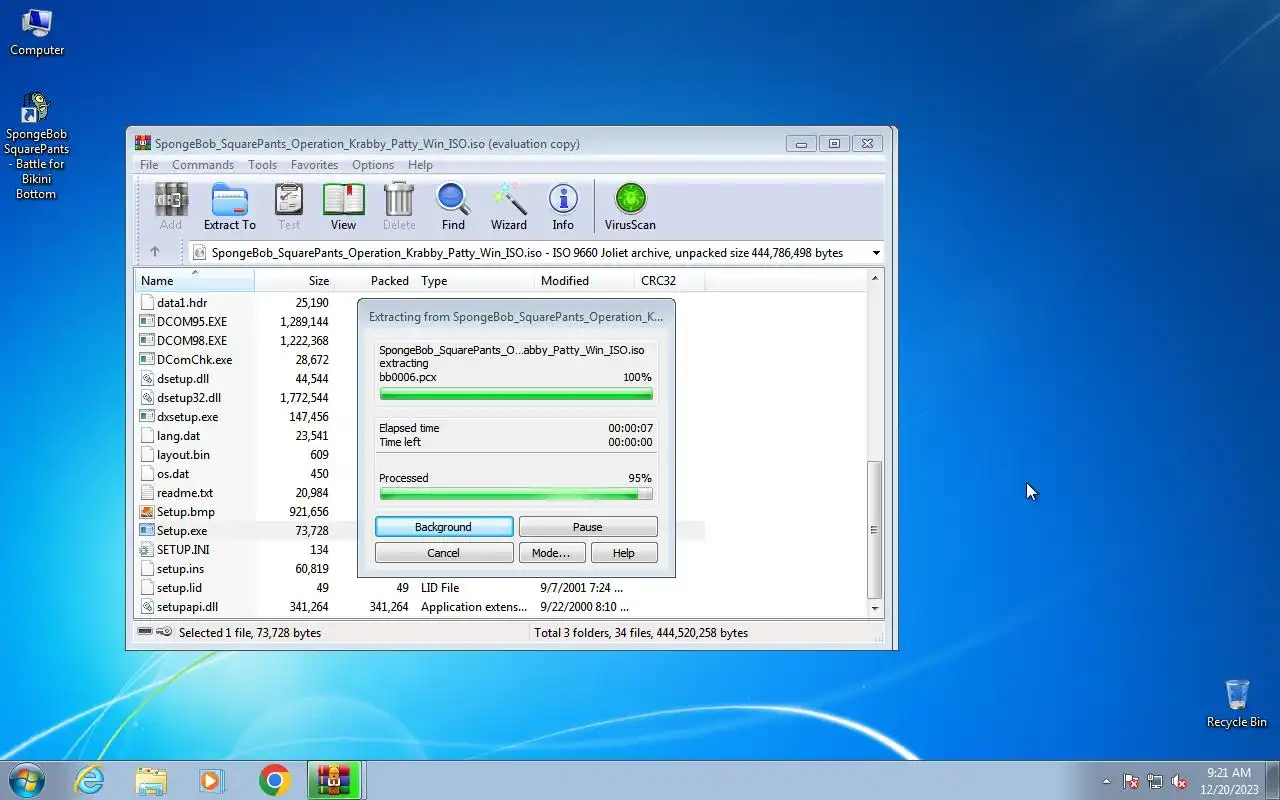Image resolution: width=1280 pixels, height=800 pixels.
Task: Open SpongeBob Battle for Bikini Bottom shortcut
Action: pos(36,146)
